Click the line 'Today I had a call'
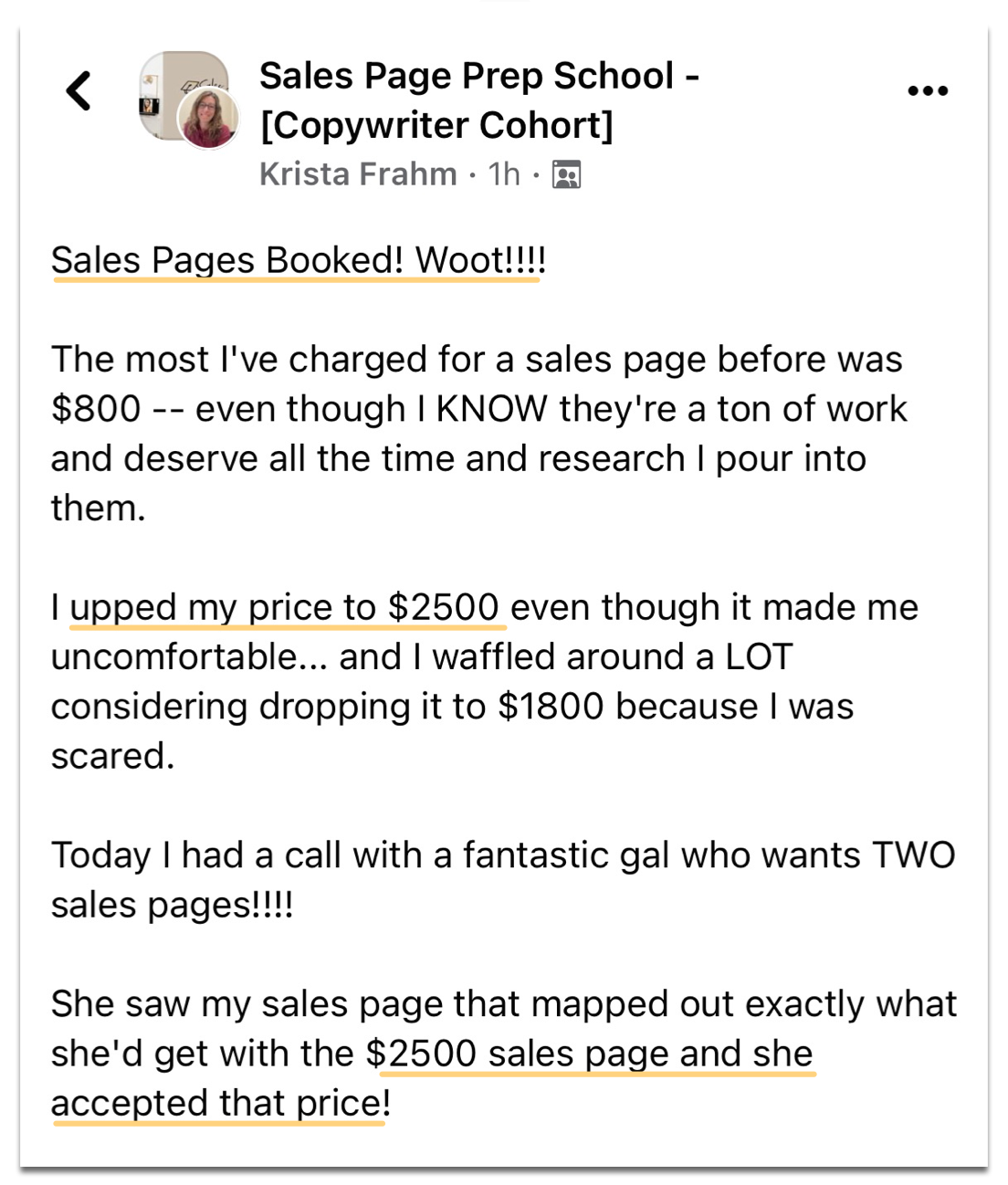1008x1185 pixels. coord(503,856)
